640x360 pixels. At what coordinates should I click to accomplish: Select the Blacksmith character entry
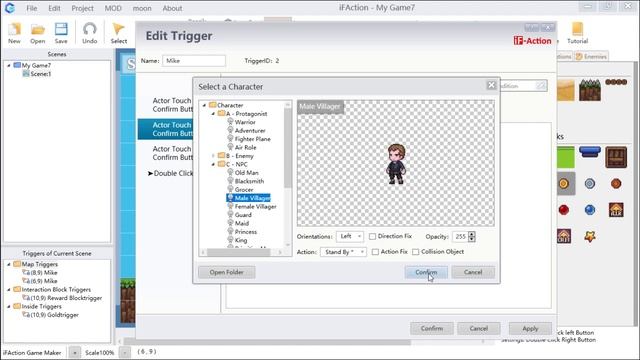[249, 181]
